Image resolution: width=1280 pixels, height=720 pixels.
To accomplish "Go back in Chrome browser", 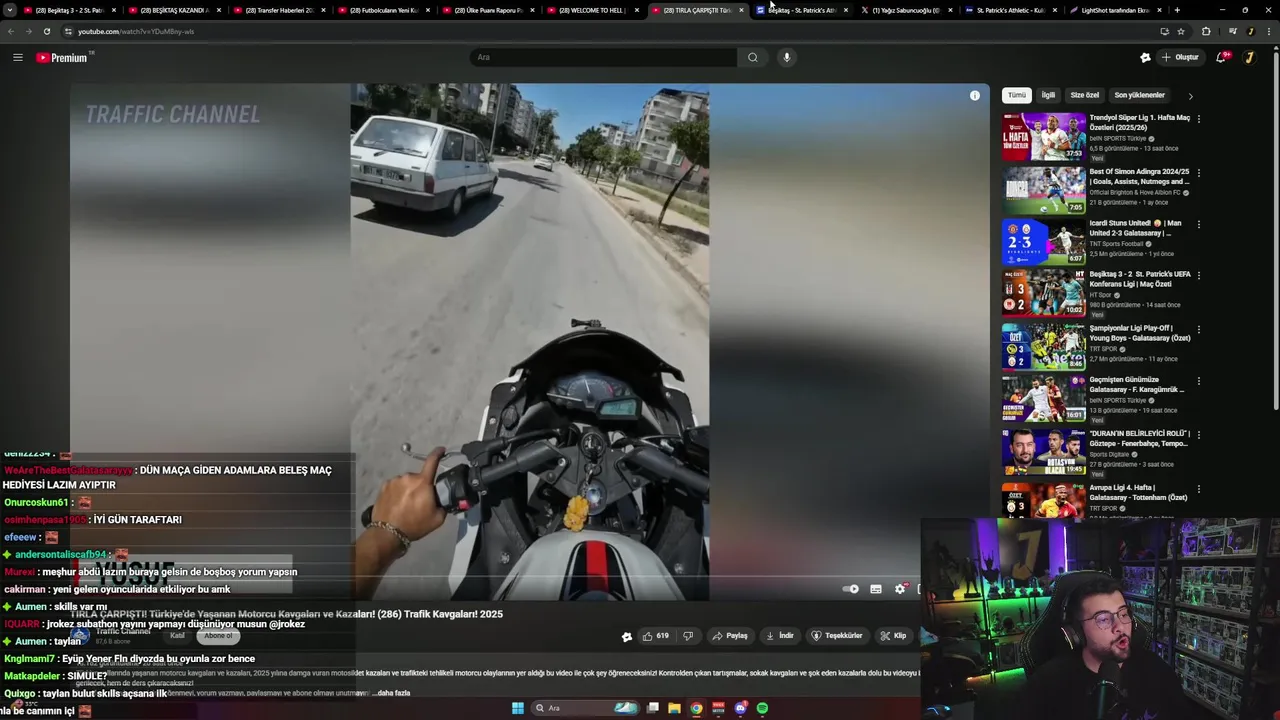I will pyautogui.click(x=11, y=31).
